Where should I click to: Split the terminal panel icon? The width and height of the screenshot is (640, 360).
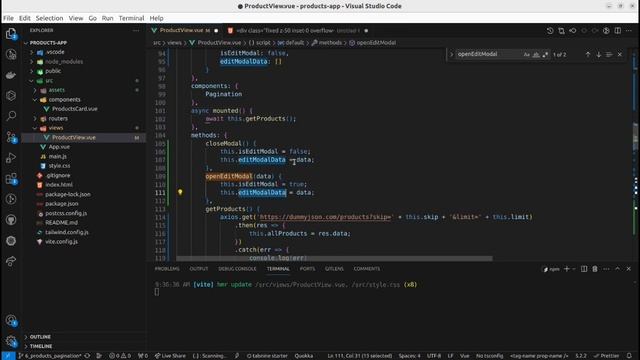[x=584, y=269]
